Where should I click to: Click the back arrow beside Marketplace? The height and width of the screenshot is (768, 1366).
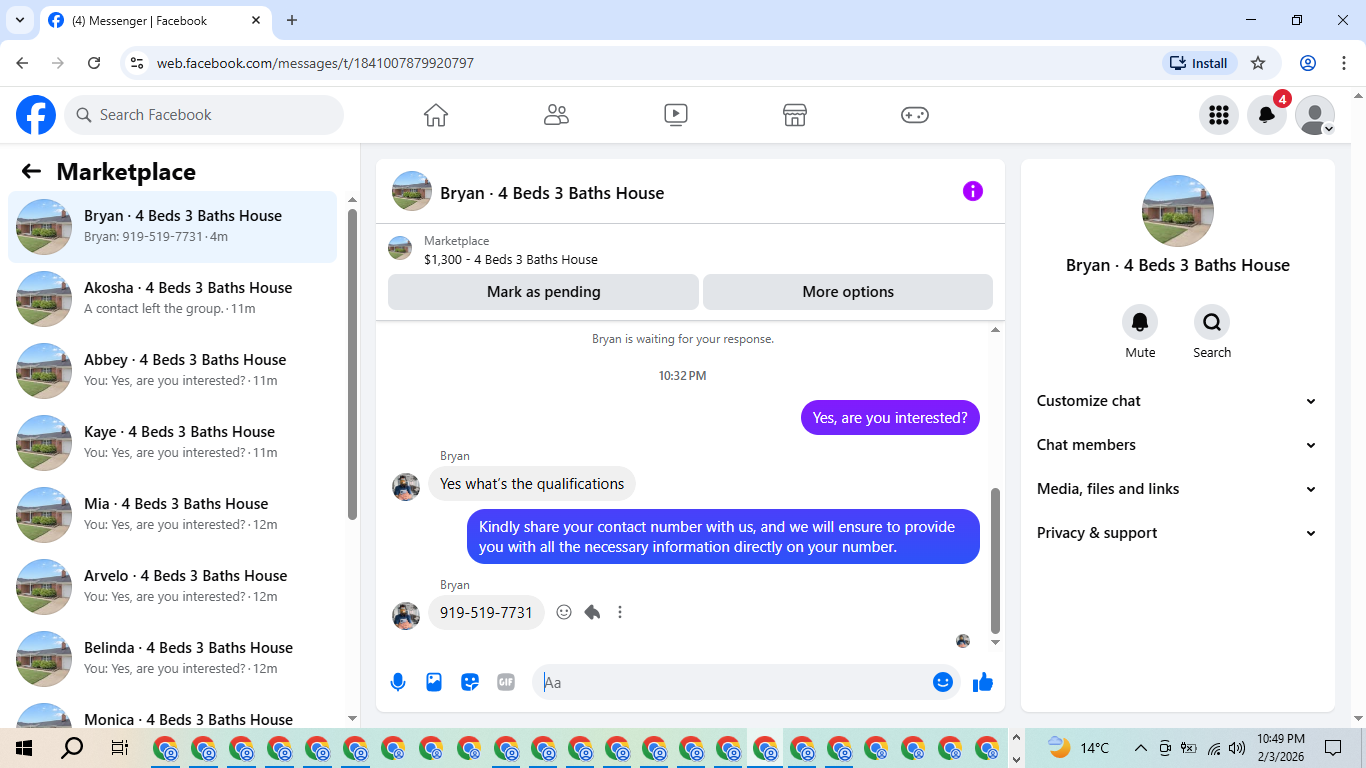pos(31,171)
